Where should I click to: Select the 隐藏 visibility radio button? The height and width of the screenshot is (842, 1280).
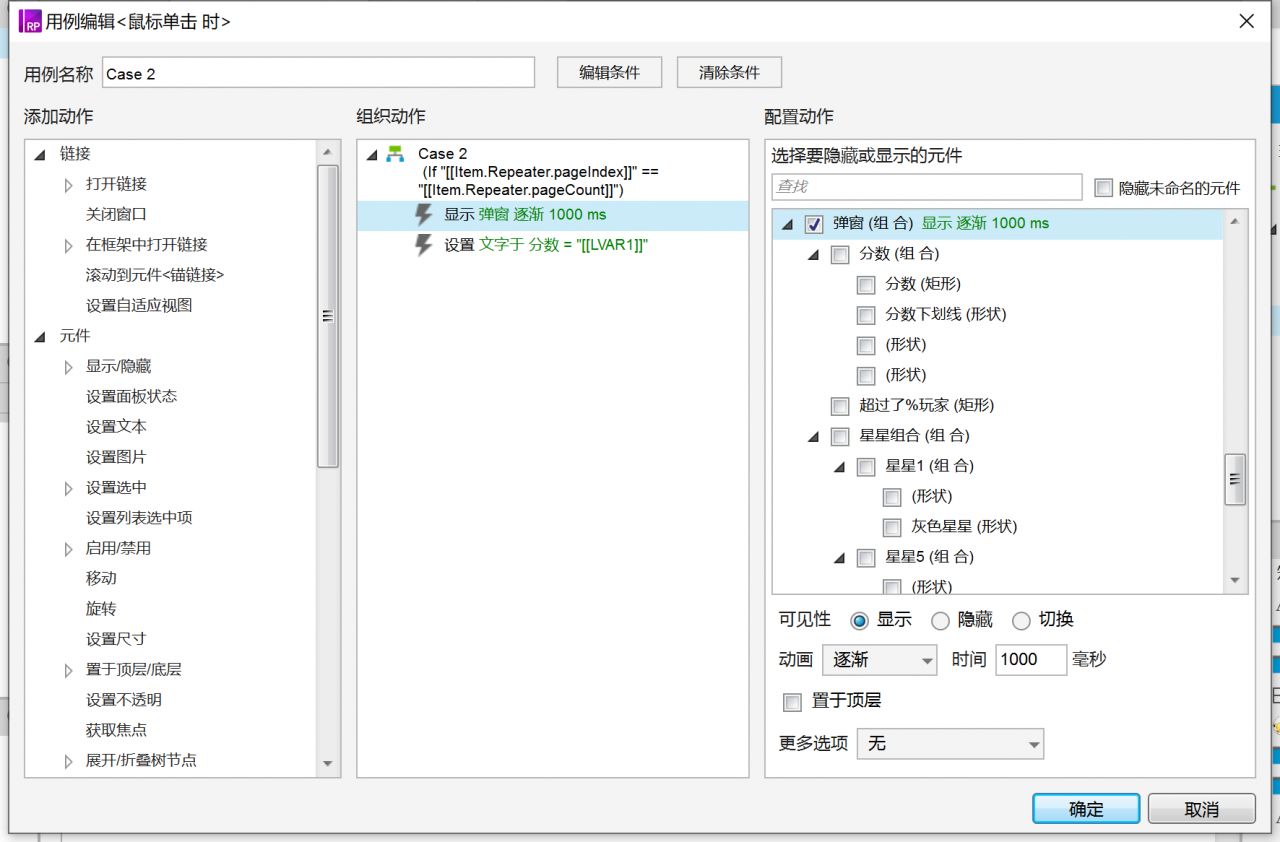[940, 621]
